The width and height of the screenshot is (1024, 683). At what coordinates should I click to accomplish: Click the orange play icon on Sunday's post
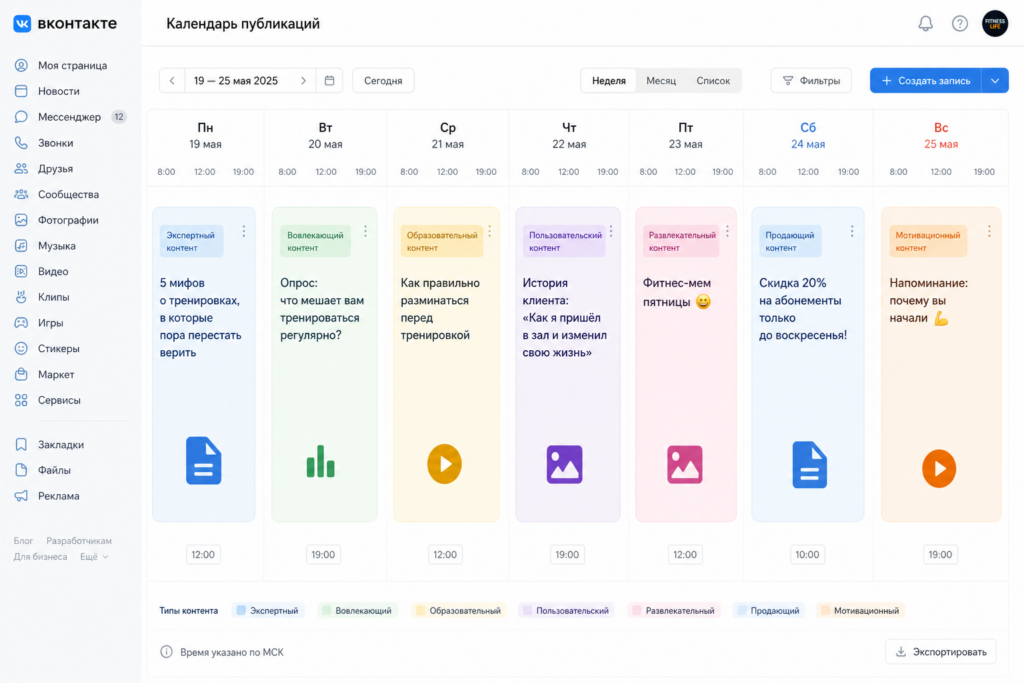tap(939, 468)
